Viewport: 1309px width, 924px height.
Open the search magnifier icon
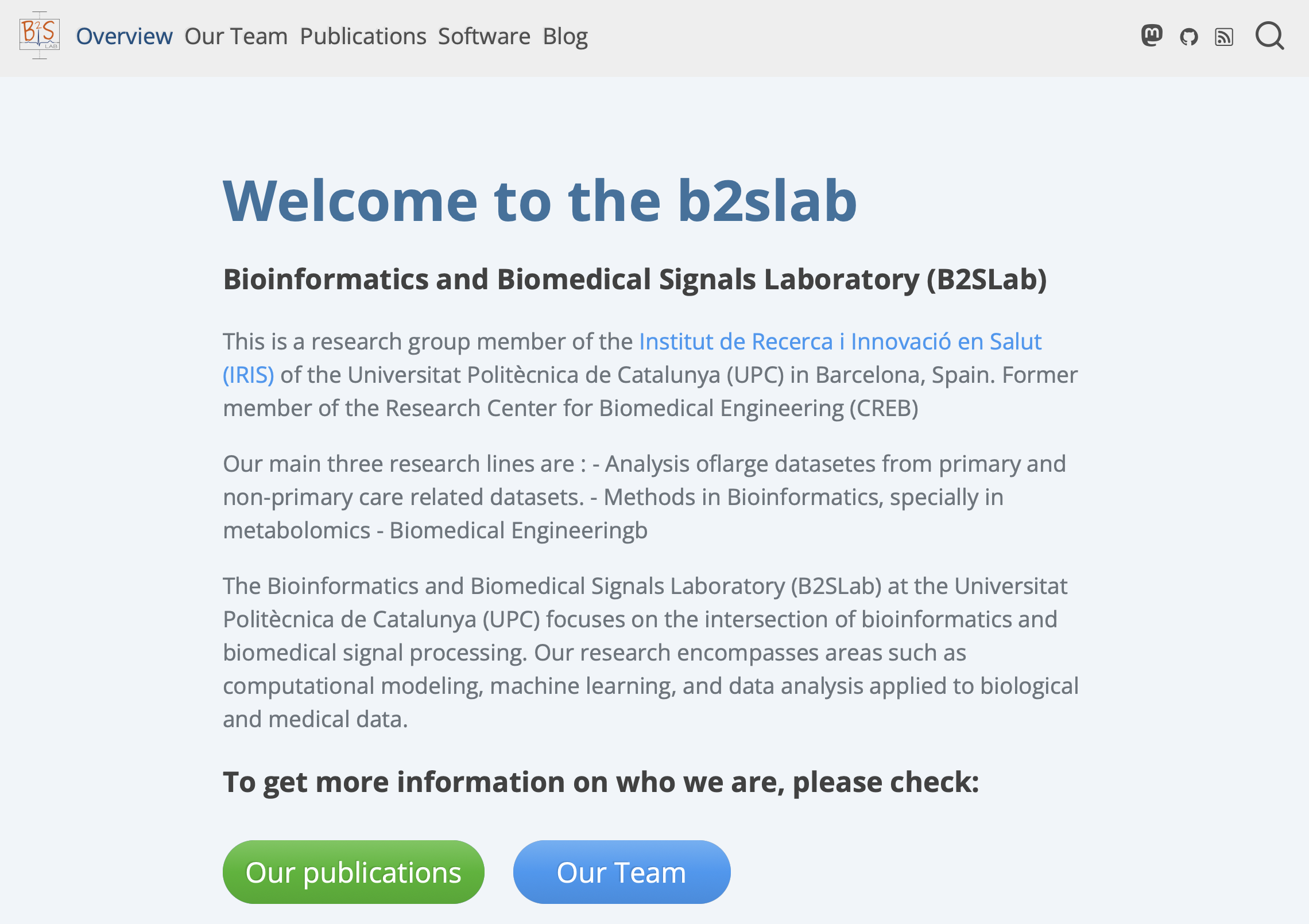(1269, 37)
